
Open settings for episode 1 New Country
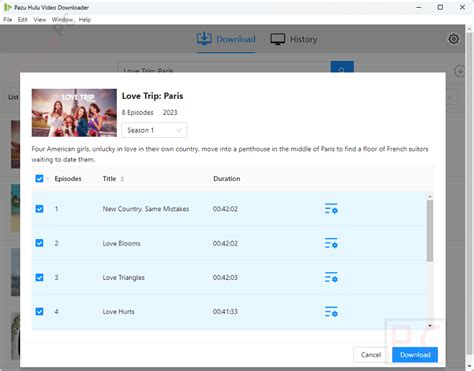(x=331, y=209)
